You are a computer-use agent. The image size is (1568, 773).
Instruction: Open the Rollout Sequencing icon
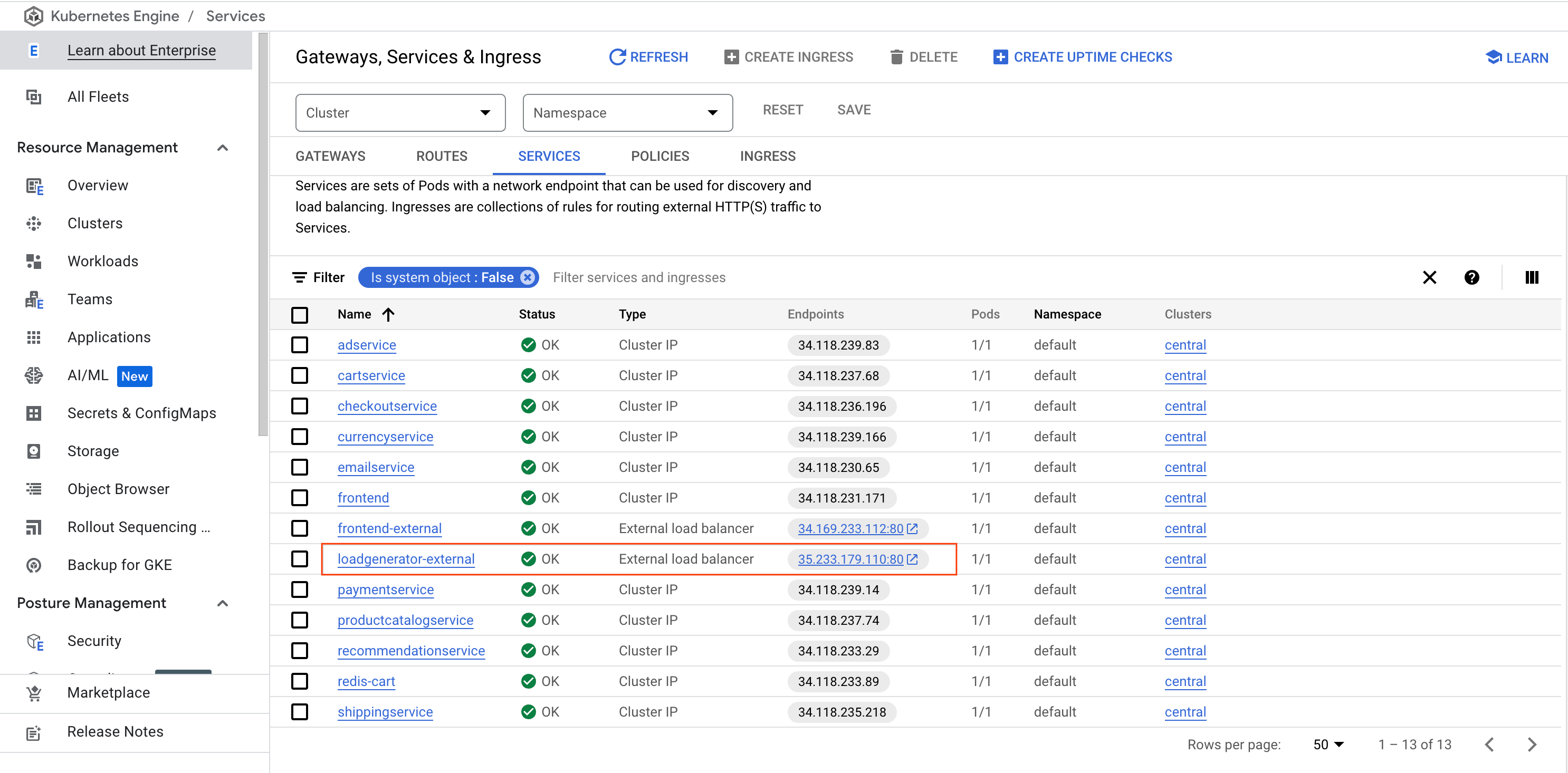tap(34, 527)
